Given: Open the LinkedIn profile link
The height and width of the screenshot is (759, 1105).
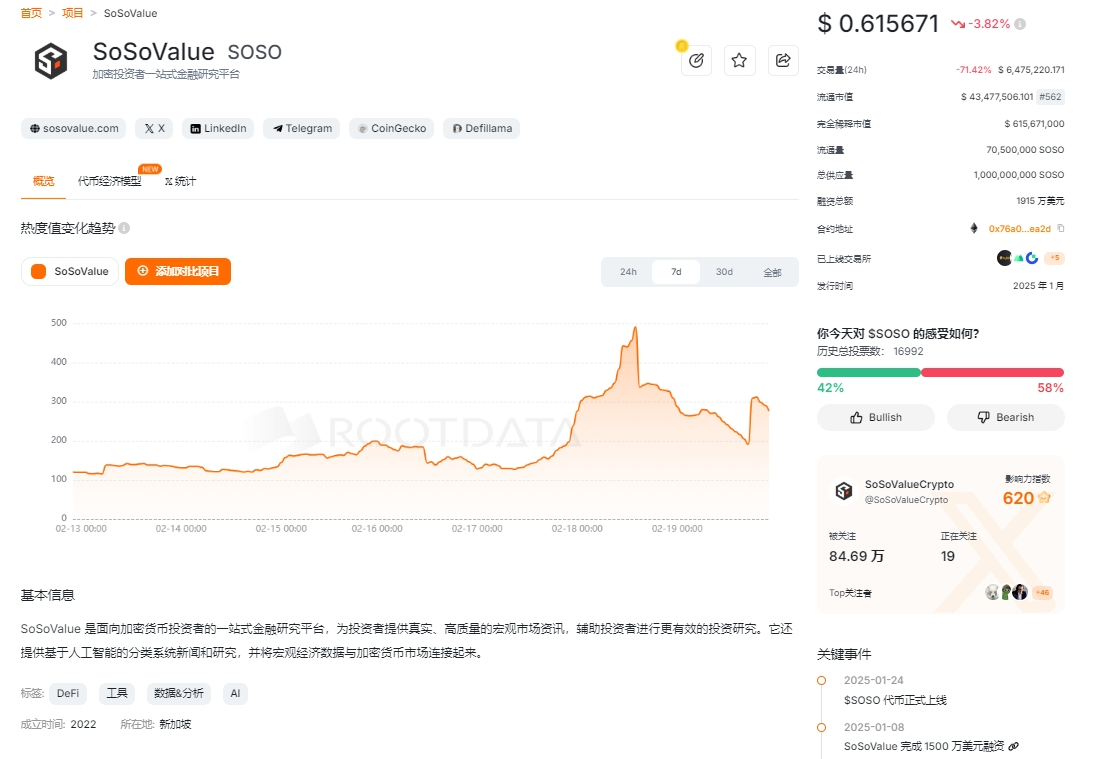Looking at the screenshot, I should (x=218, y=128).
